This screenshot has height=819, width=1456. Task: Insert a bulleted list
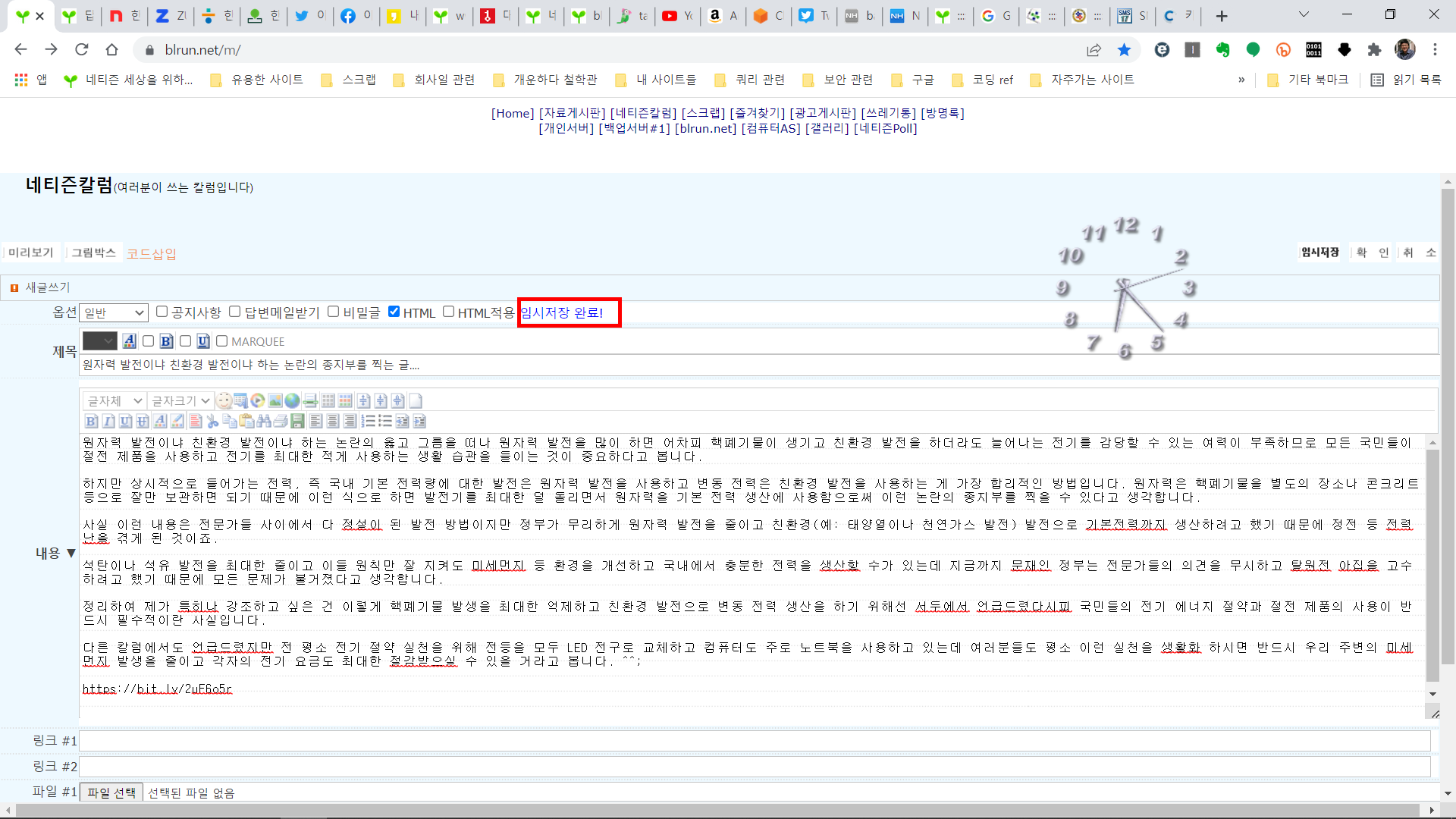385,421
